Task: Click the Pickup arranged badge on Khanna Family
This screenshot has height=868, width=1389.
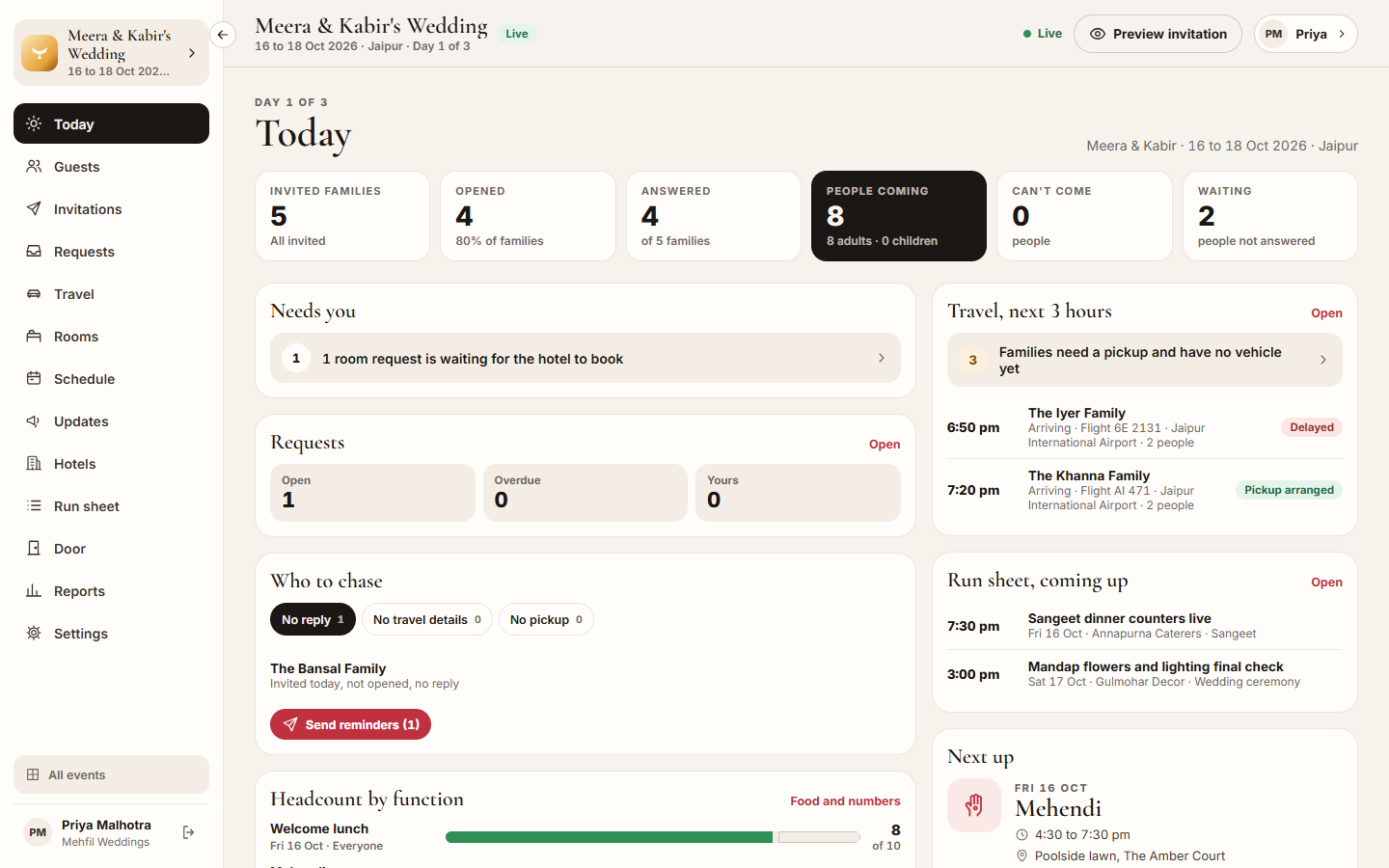Action: 1289,490
